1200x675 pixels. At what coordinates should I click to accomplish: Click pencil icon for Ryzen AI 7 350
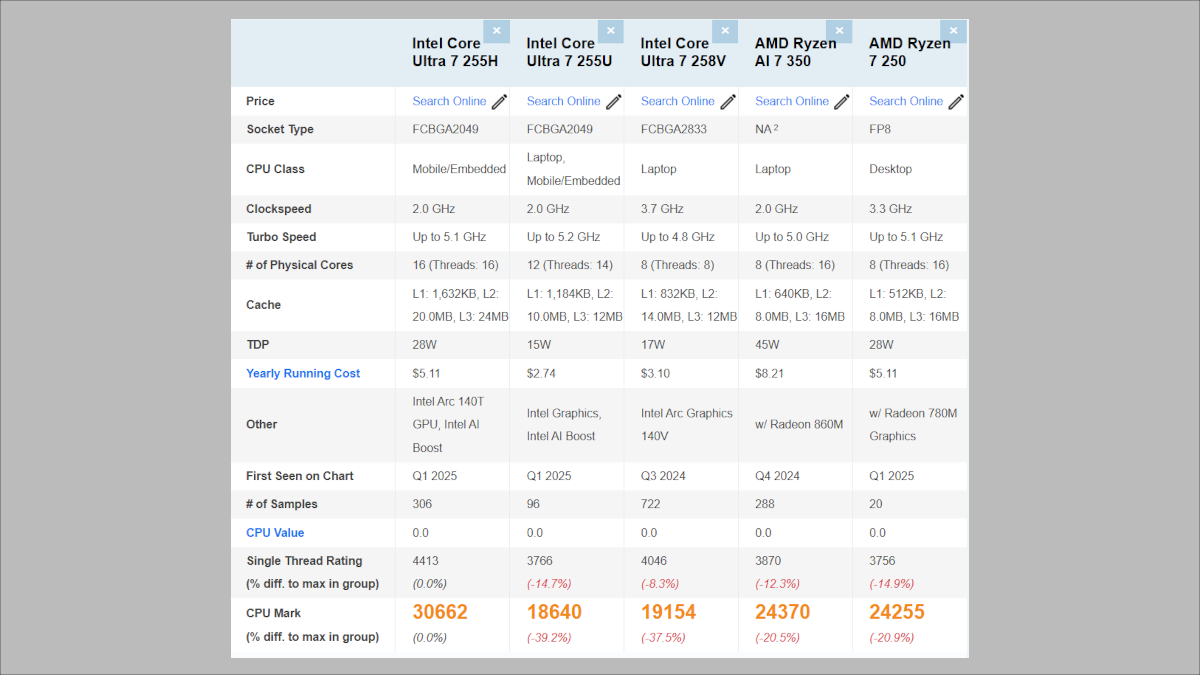pos(842,101)
